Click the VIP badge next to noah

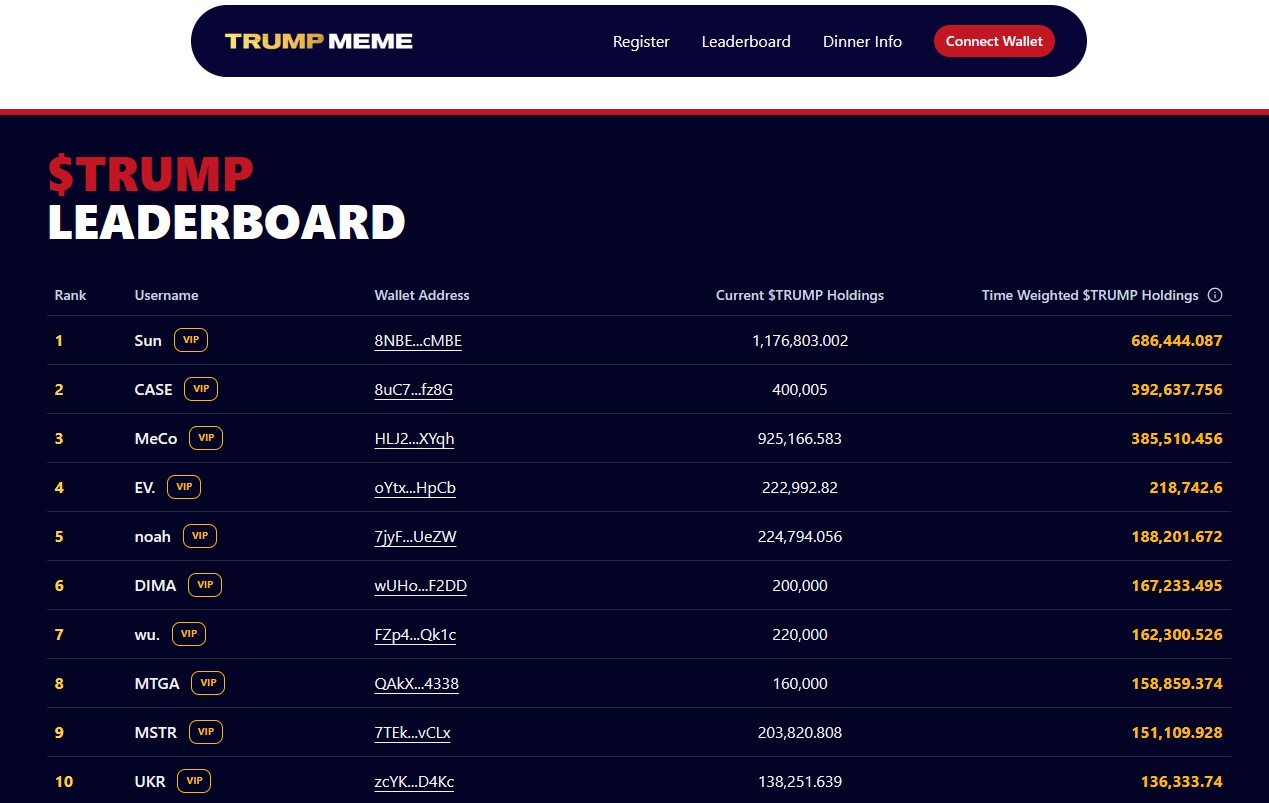tap(200, 536)
